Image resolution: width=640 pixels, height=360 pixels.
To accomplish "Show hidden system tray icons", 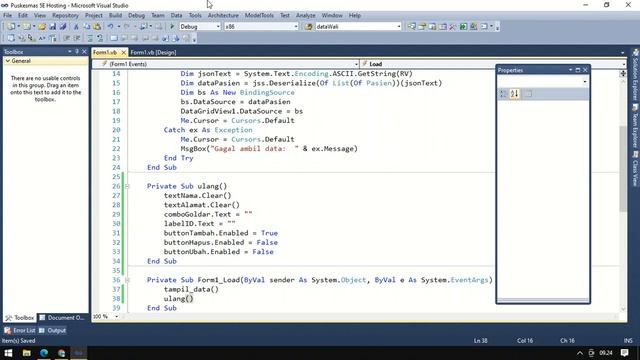I will [x=580, y=353].
